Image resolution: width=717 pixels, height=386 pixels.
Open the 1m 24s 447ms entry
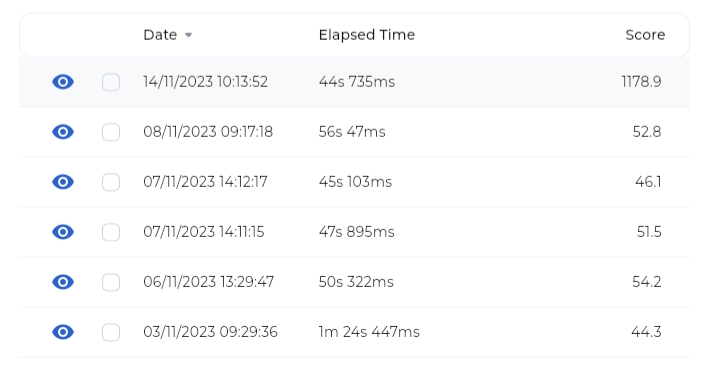point(369,332)
